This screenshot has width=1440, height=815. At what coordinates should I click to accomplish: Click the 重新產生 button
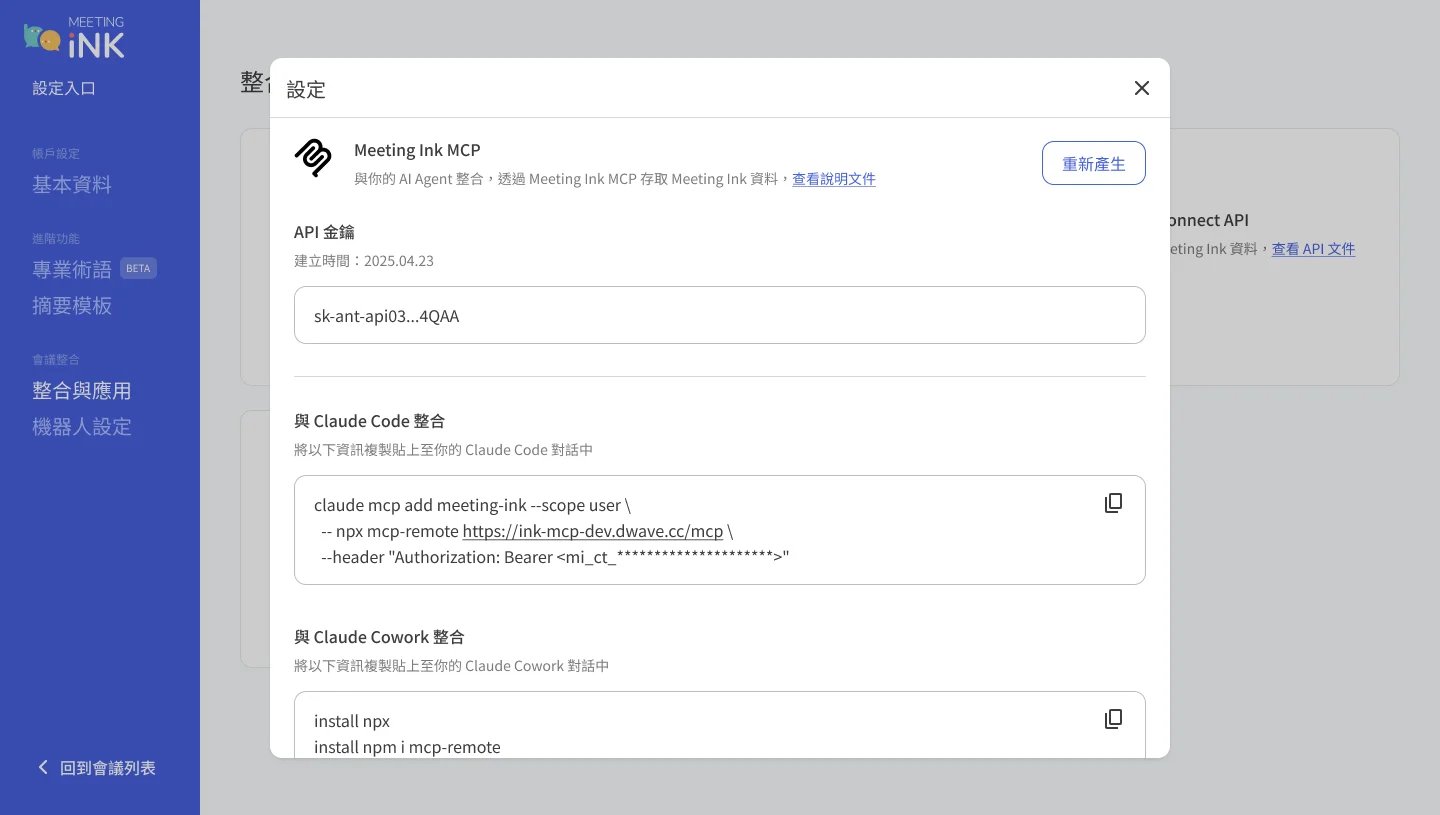coord(1094,163)
